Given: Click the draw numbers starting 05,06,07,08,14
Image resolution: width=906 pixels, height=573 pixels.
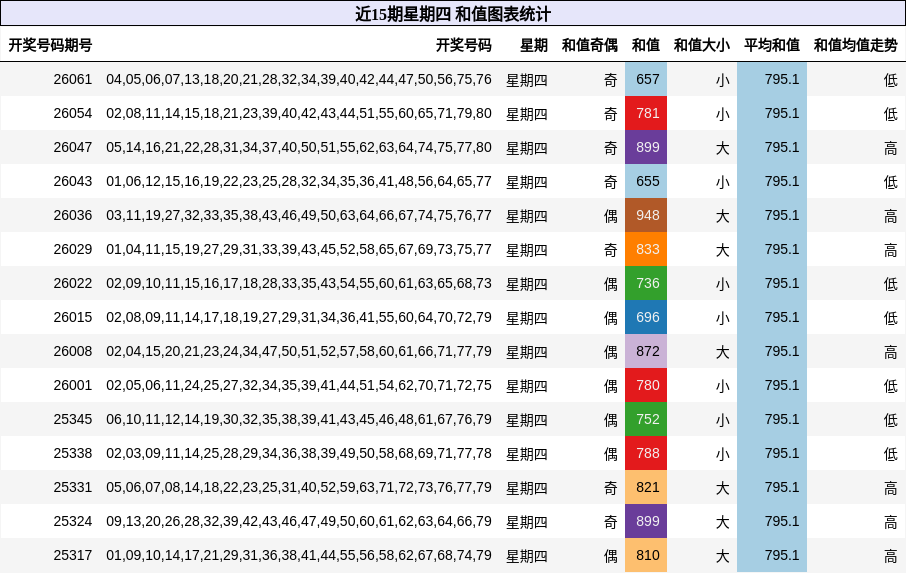Looking at the screenshot, I should pyautogui.click(x=299, y=488).
